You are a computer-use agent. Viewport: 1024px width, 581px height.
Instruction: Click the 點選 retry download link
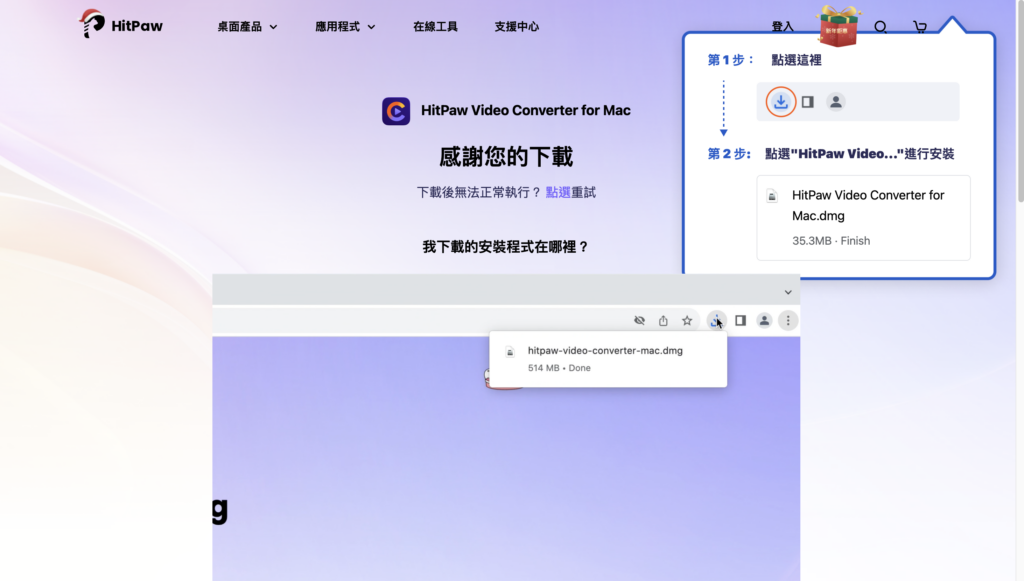(x=558, y=193)
